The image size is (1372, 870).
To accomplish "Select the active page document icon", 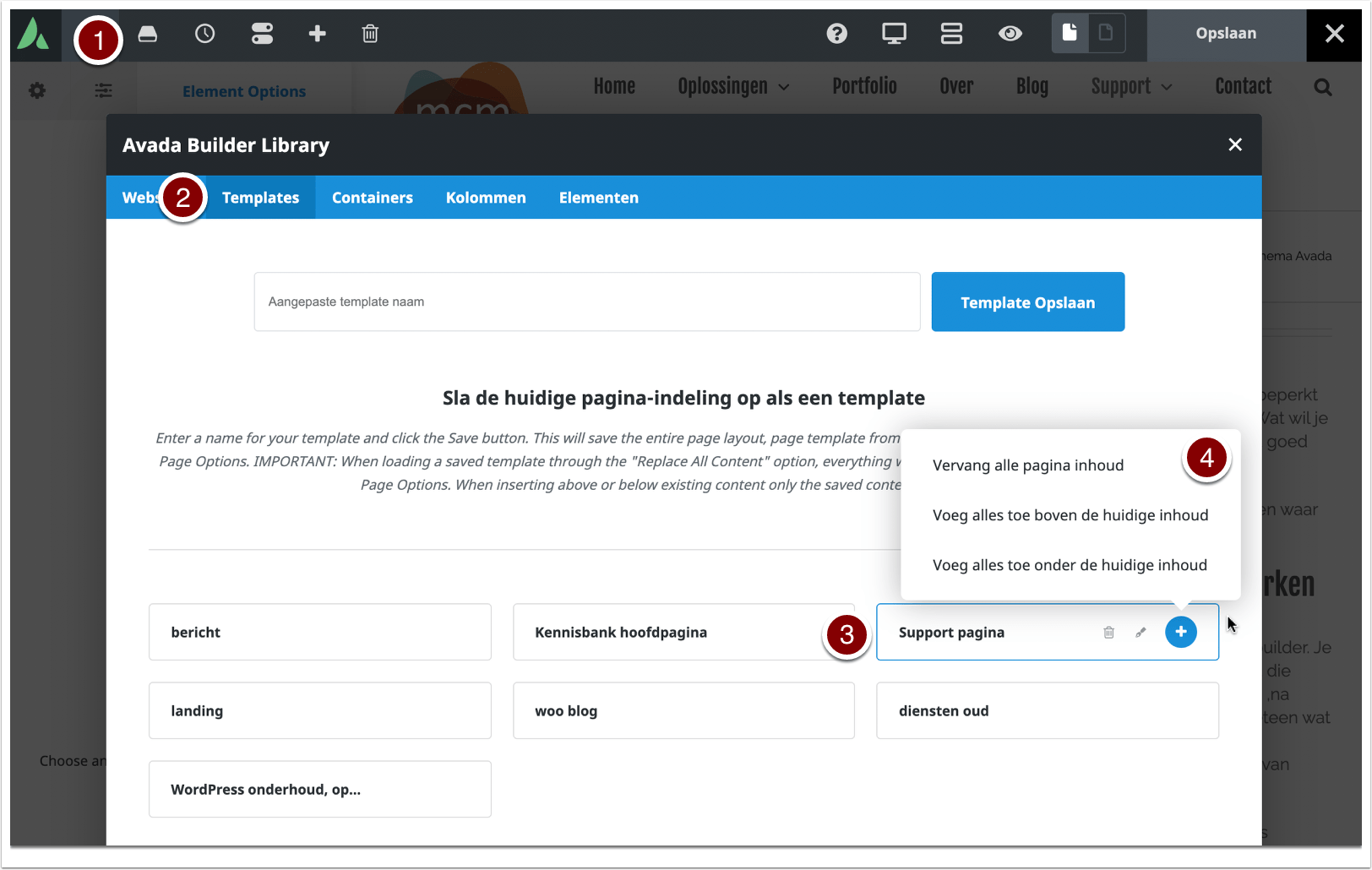I will point(1070,33).
